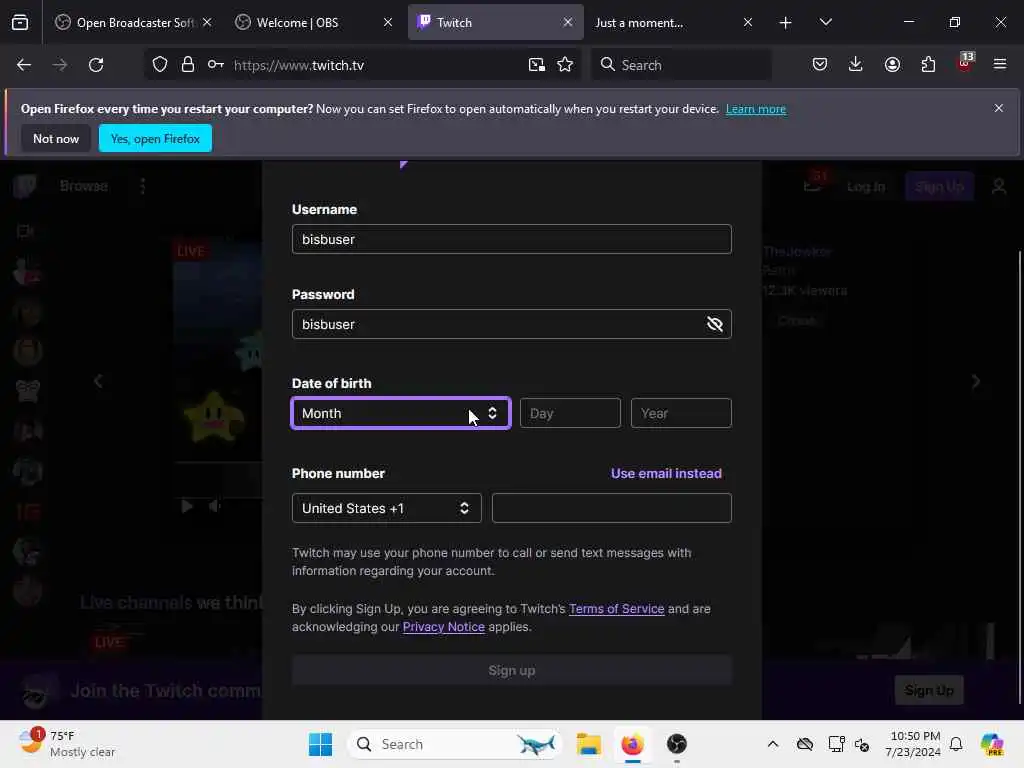The width and height of the screenshot is (1024, 768).
Task: Open the Firefox hamburger menu
Action: (x=1000, y=64)
